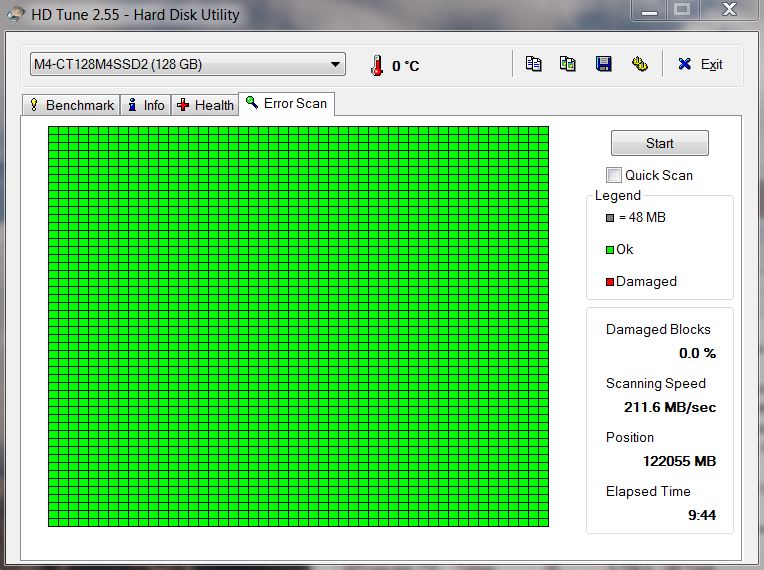Click the green block scan grid
The image size is (764, 570).
(x=298, y=326)
